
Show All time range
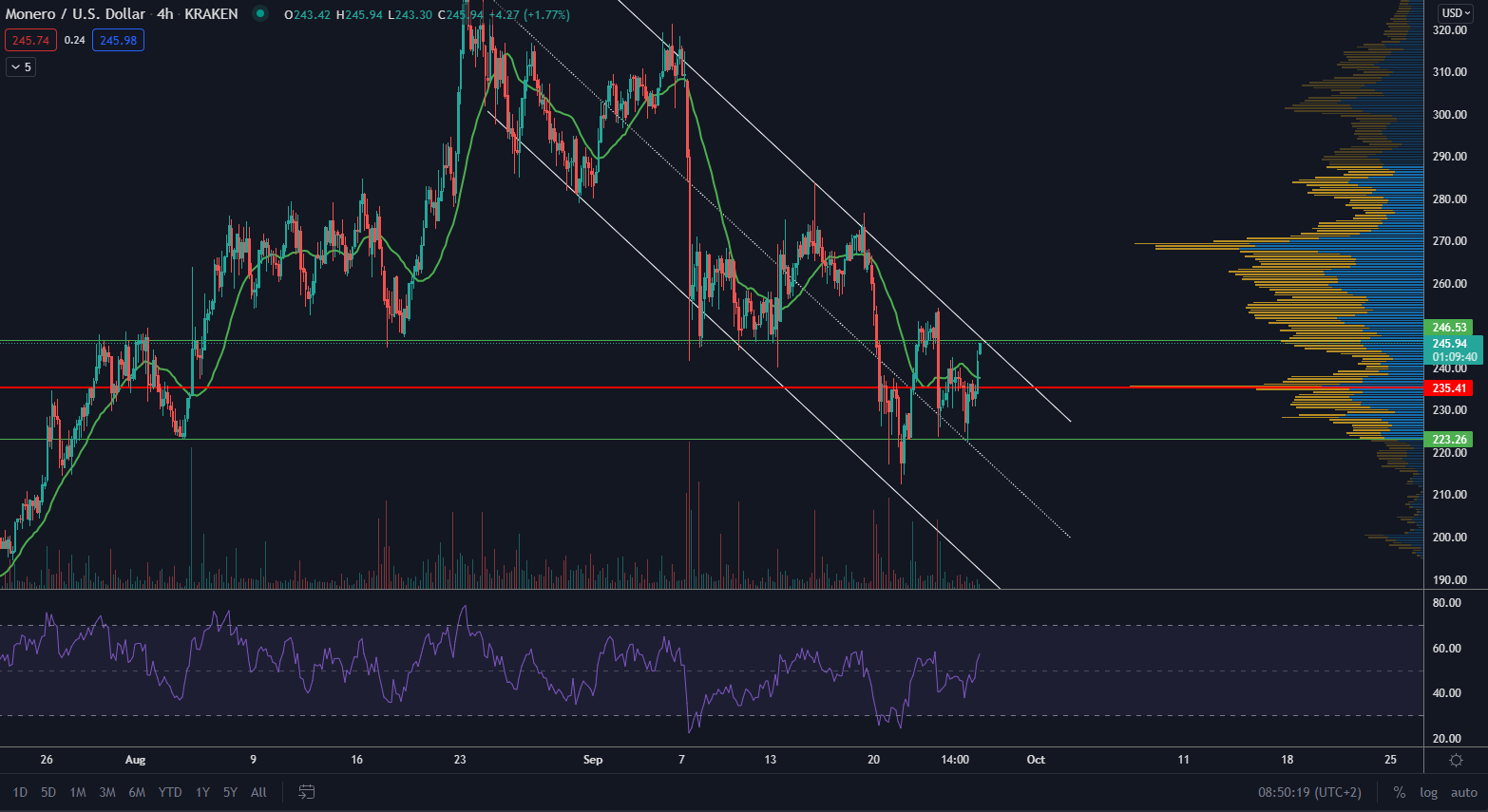[258, 792]
